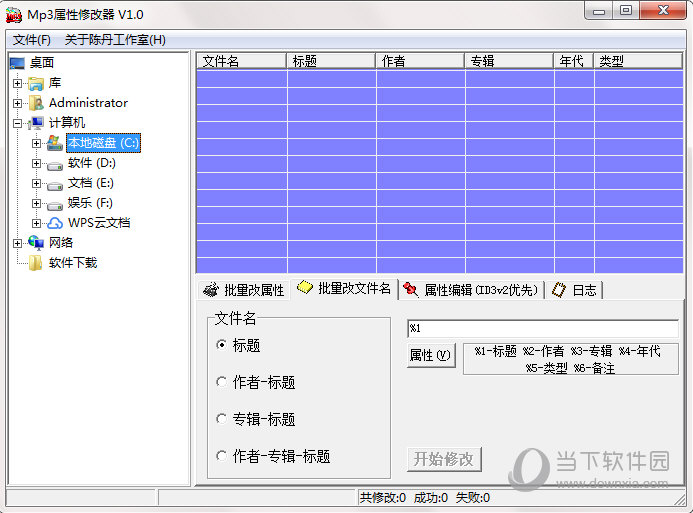Image resolution: width=693 pixels, height=513 pixels.
Task: Expand the 软件 (D:) drive node
Action: [x=37, y=163]
